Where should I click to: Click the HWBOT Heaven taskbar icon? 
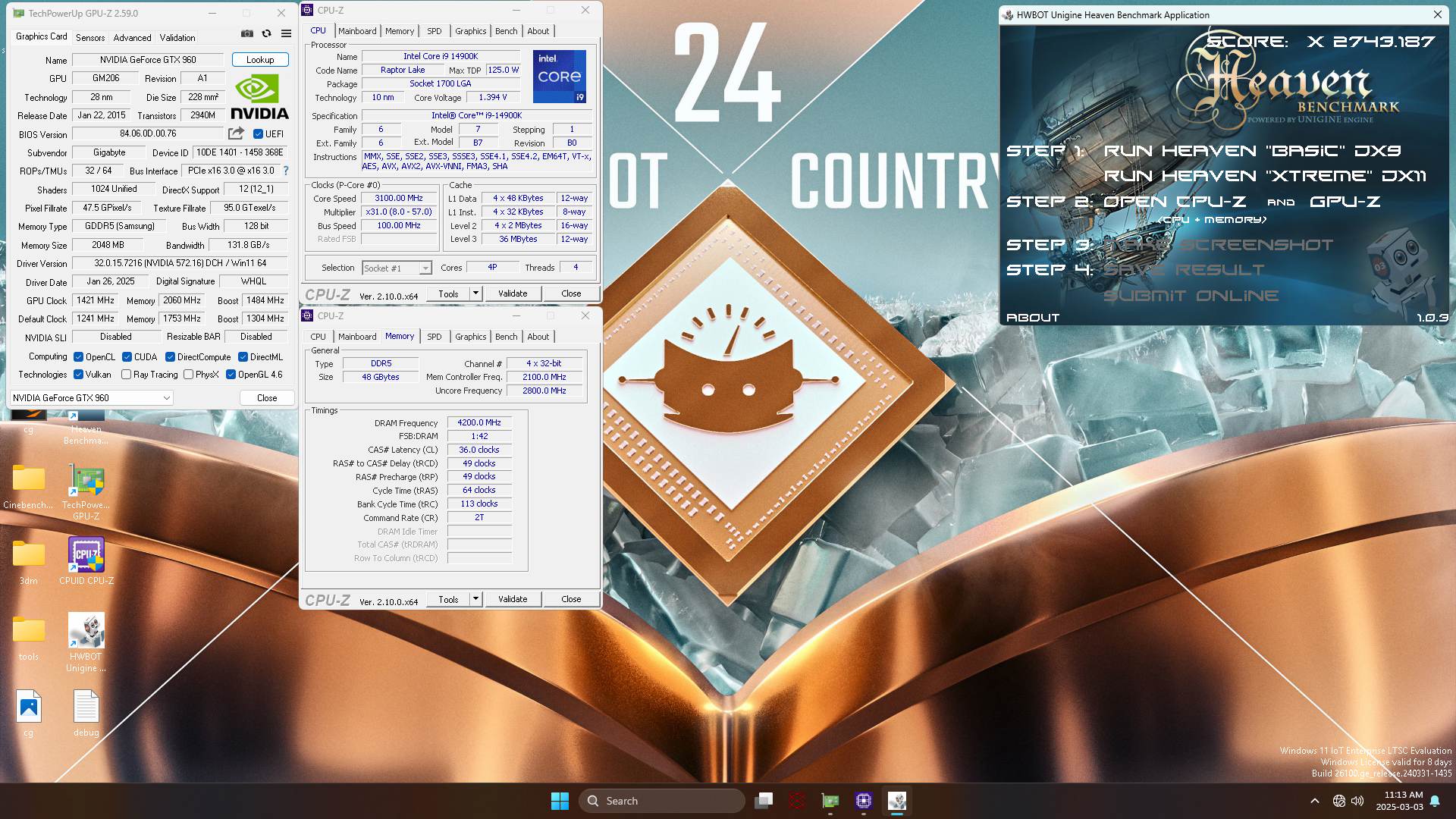[897, 801]
